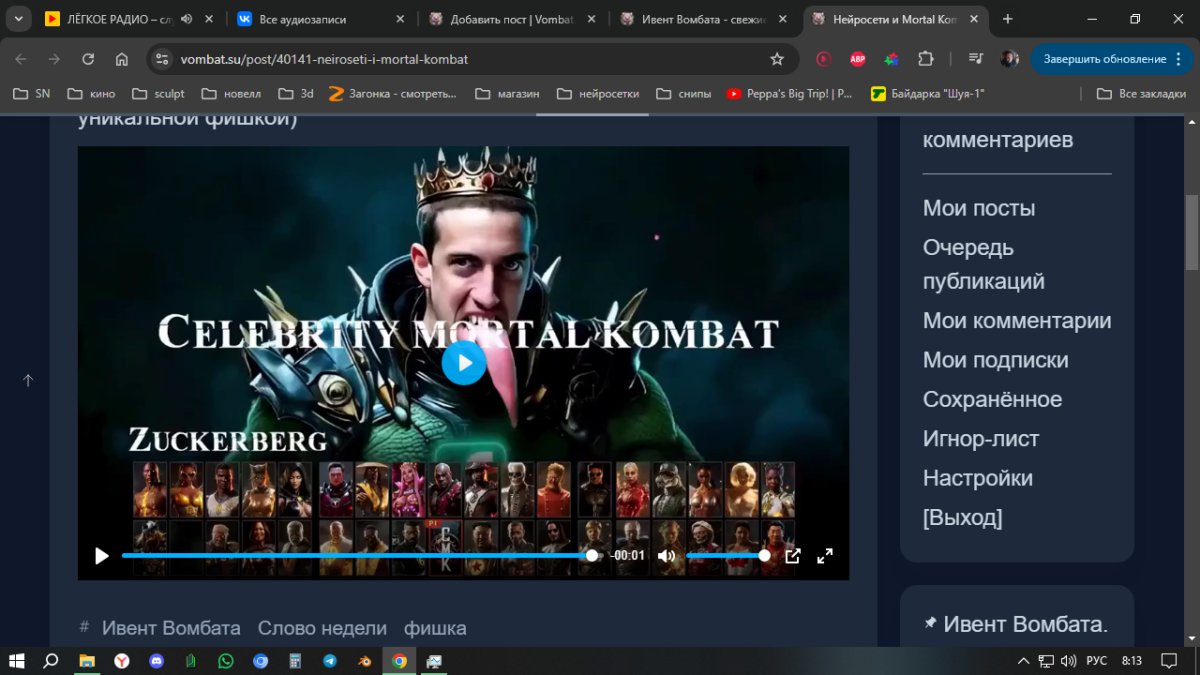
Task: Click the фишка tag
Action: [x=435, y=628]
